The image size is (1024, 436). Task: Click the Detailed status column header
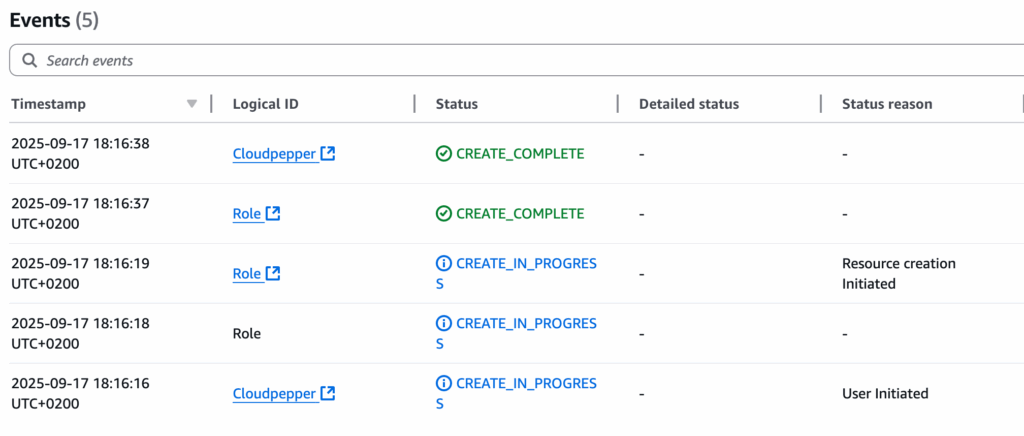(689, 104)
